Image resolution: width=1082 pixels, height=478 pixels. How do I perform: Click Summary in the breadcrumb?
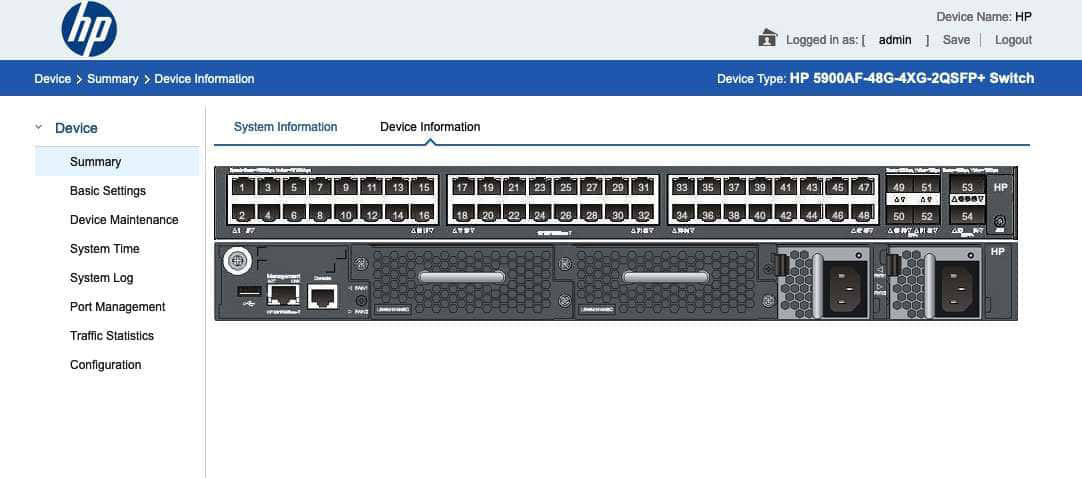(112, 79)
